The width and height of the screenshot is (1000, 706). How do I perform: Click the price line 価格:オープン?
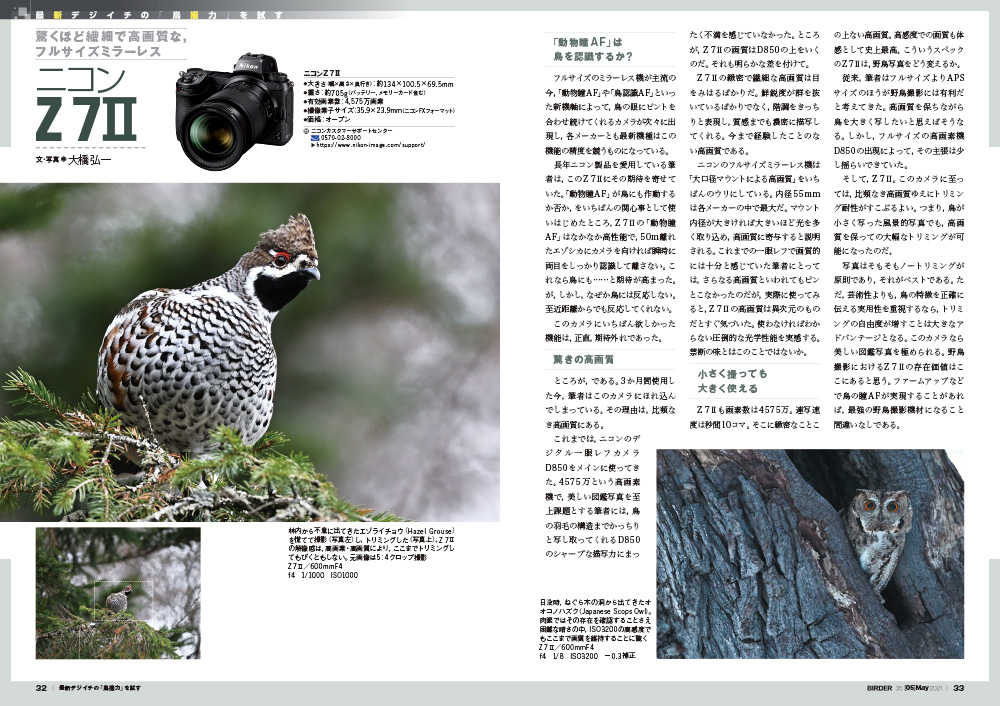(327, 119)
